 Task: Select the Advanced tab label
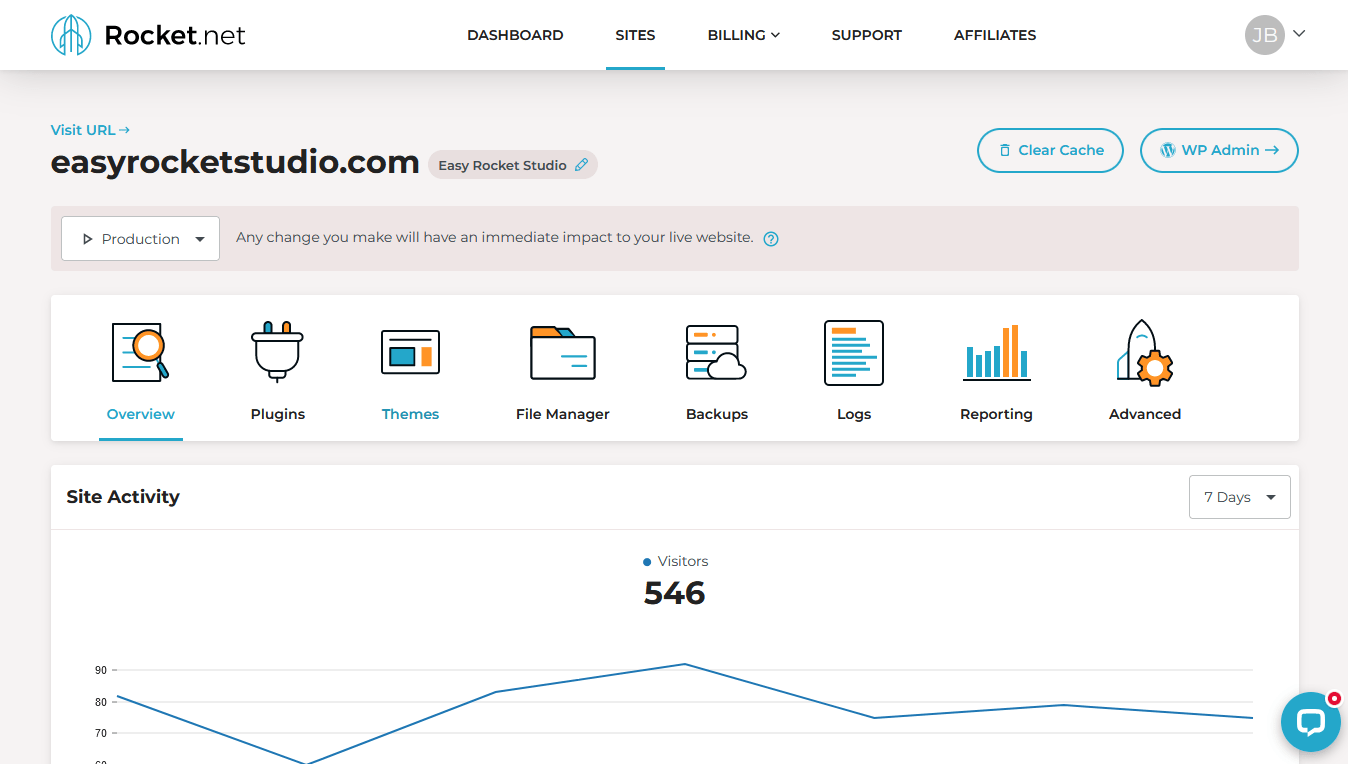[1145, 414]
